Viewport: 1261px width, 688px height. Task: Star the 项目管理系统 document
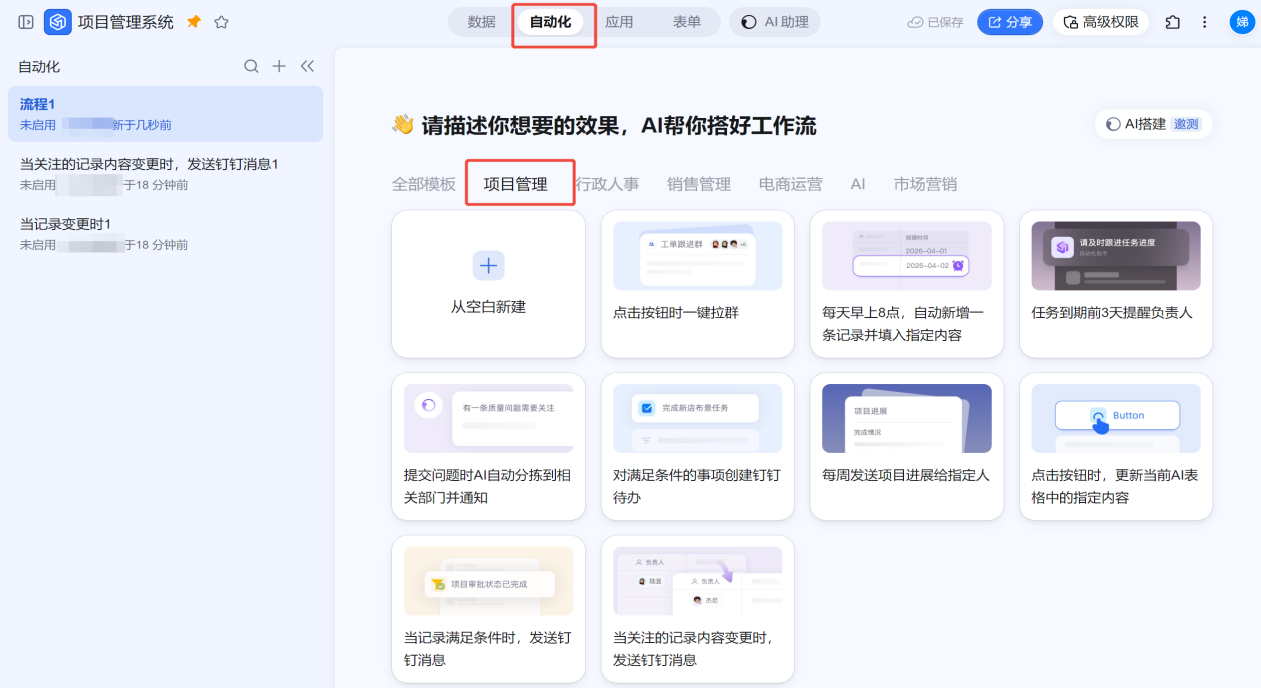coord(221,22)
